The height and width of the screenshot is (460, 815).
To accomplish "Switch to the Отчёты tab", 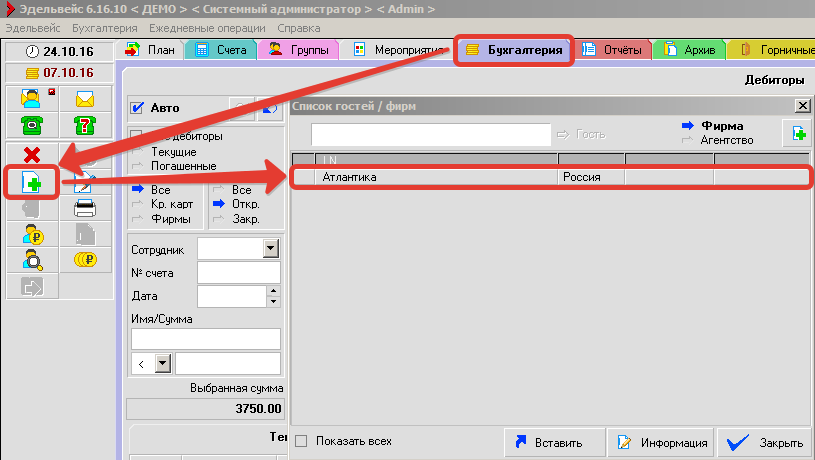I will (617, 49).
